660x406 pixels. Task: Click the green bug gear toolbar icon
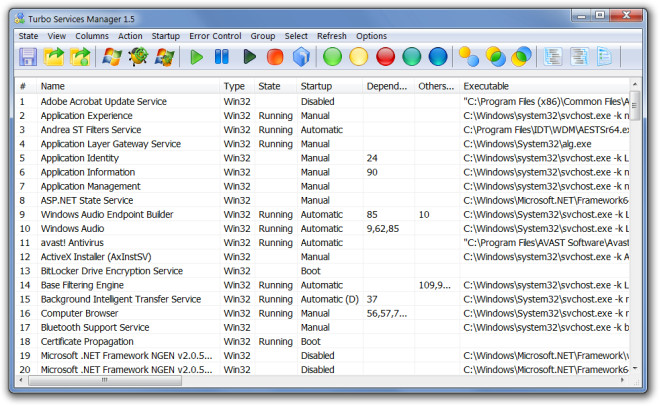[138, 57]
